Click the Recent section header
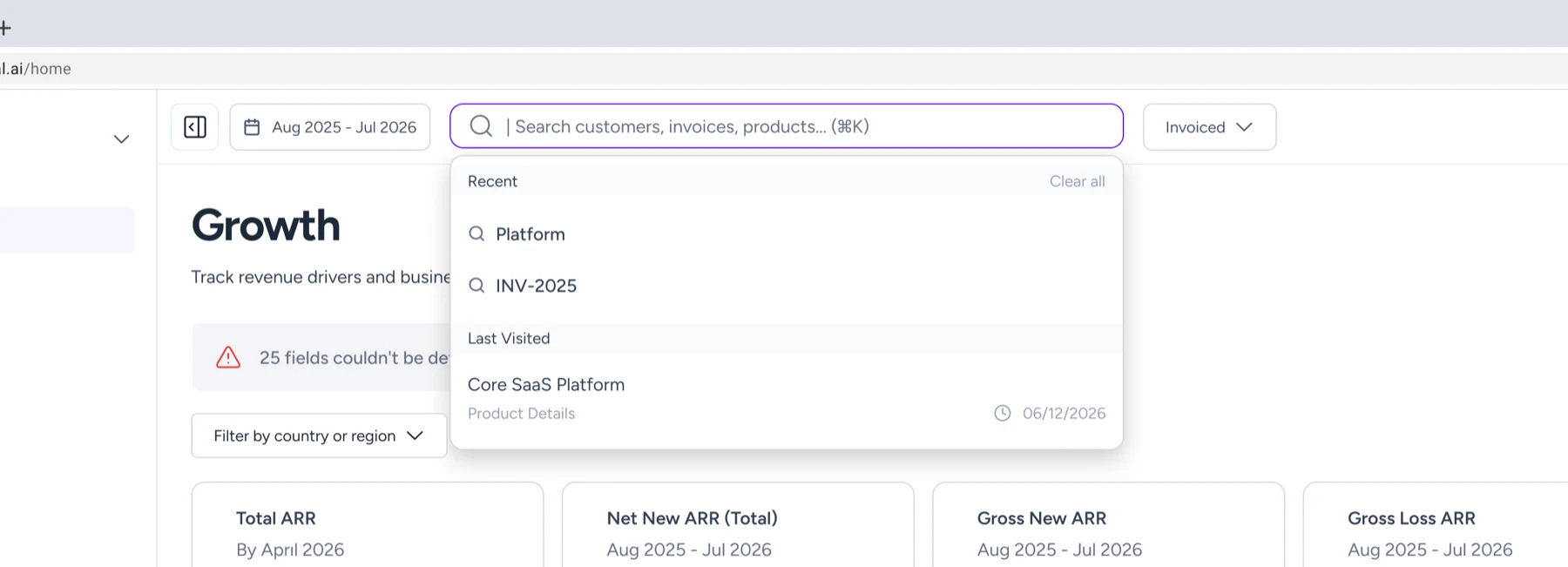The image size is (1568, 567). click(x=492, y=181)
